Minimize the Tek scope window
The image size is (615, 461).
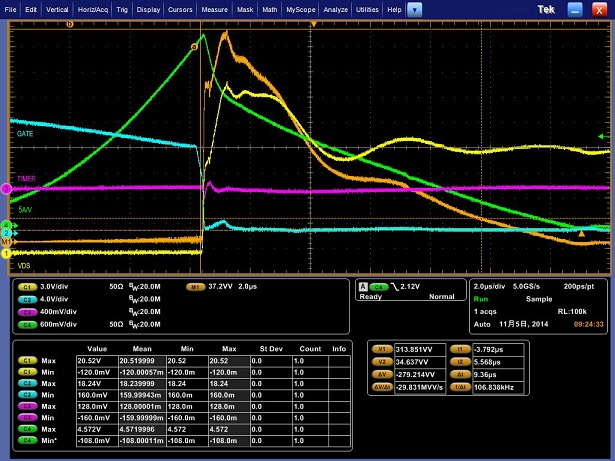(x=575, y=10)
